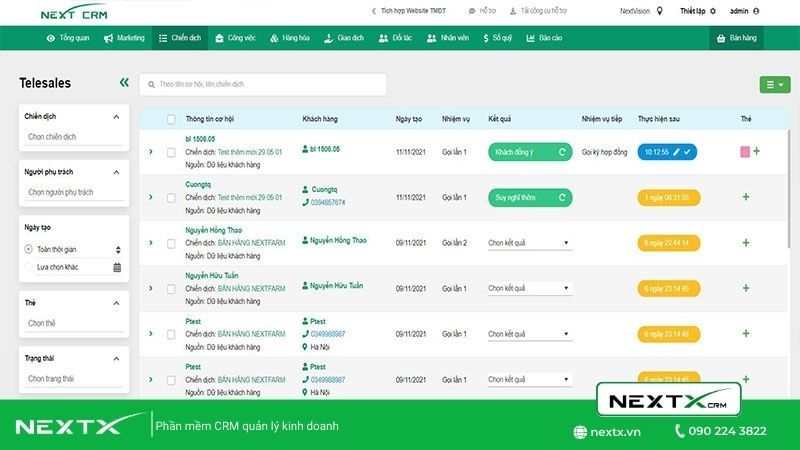The height and width of the screenshot is (450, 800).
Task: Refresh the 'Khách đồng ý' result
Action: click(562, 152)
